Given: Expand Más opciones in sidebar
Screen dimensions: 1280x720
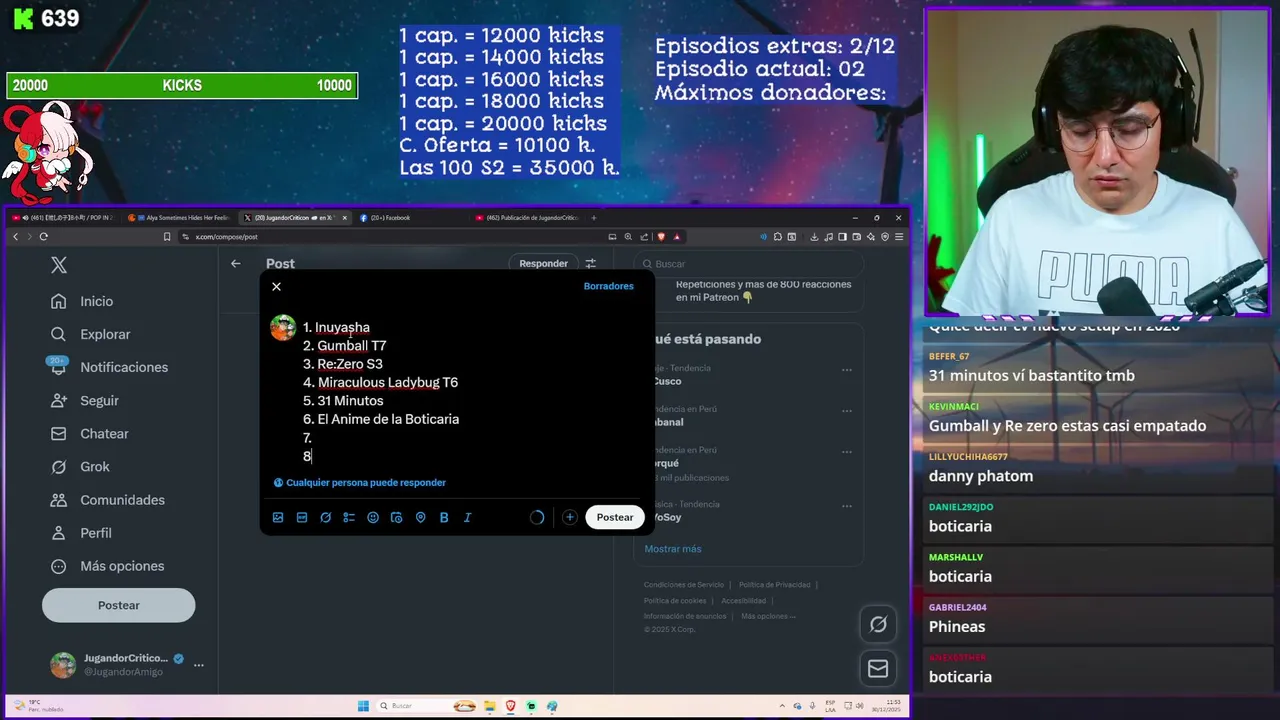Looking at the screenshot, I should [x=109, y=565].
